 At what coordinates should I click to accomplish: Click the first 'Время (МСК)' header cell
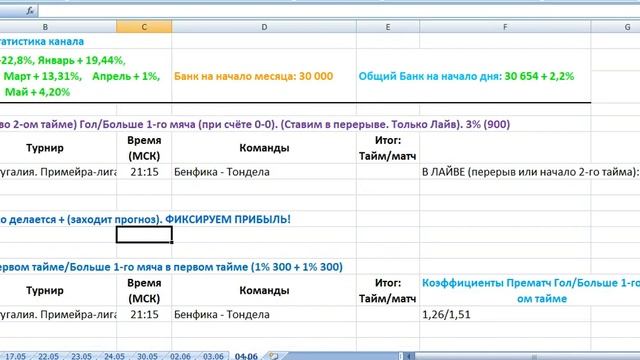click(144, 148)
